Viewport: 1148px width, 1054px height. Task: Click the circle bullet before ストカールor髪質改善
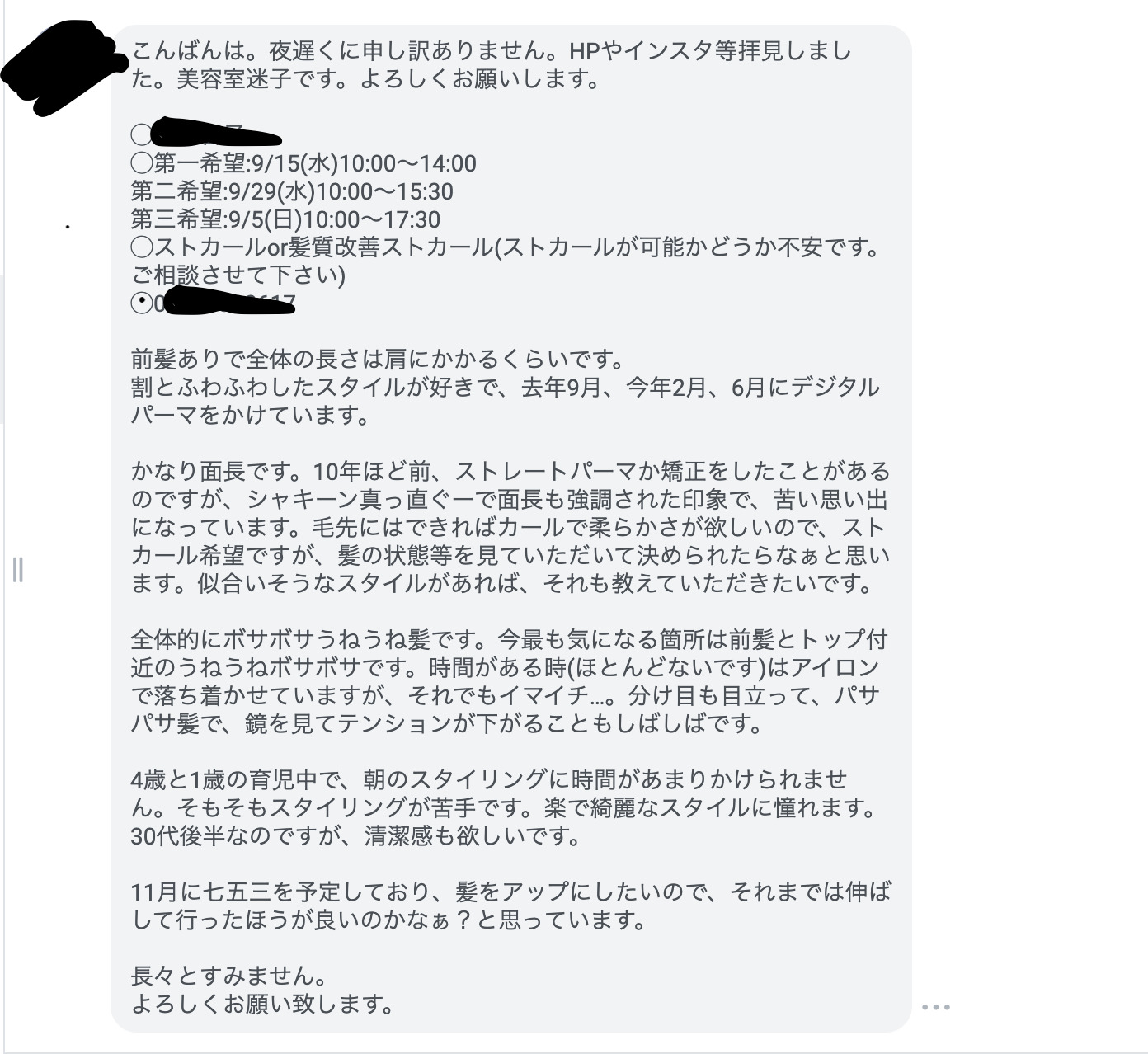tap(142, 247)
